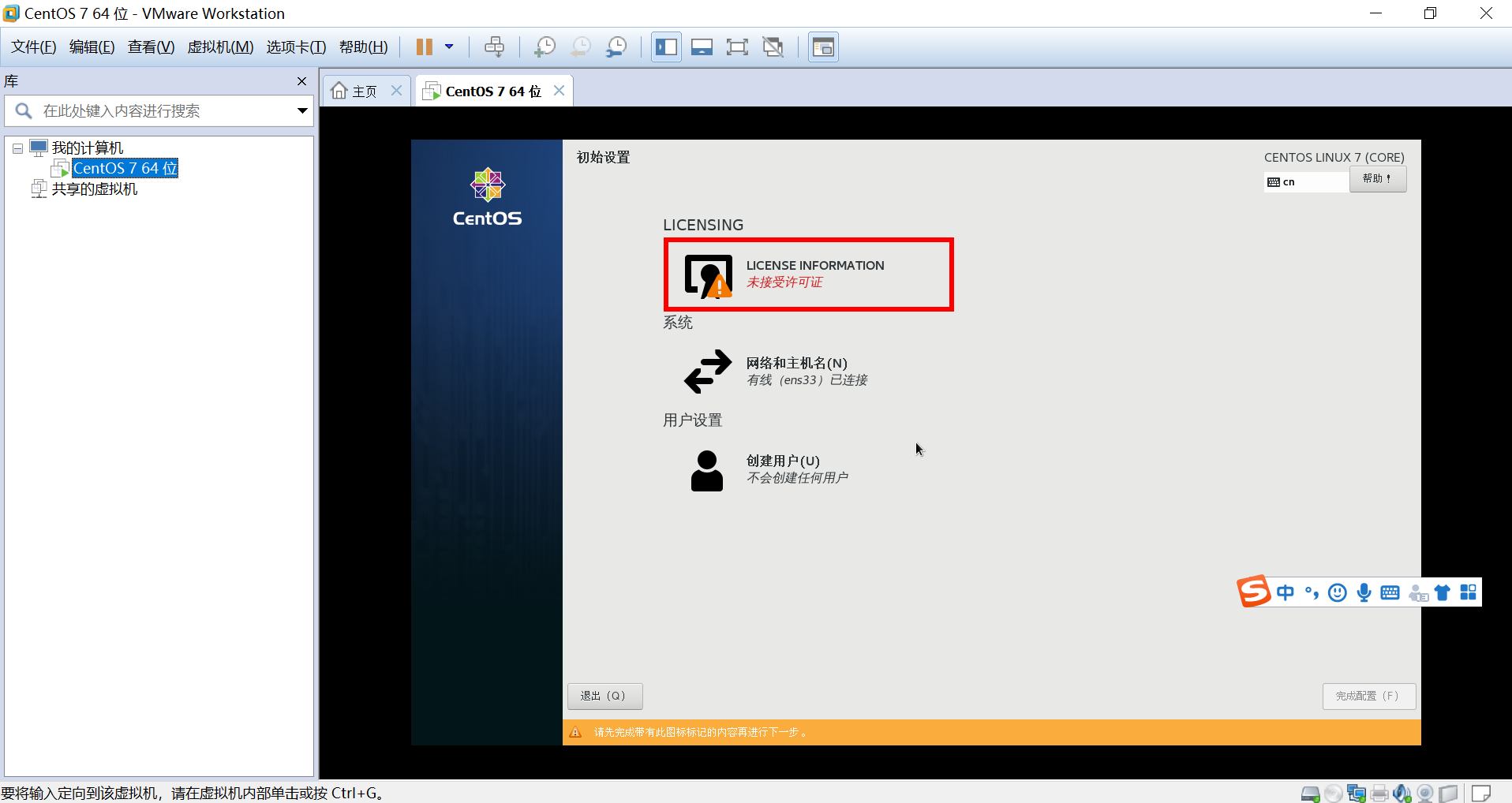
Task: Click the message log note icon
Action: [1481, 794]
